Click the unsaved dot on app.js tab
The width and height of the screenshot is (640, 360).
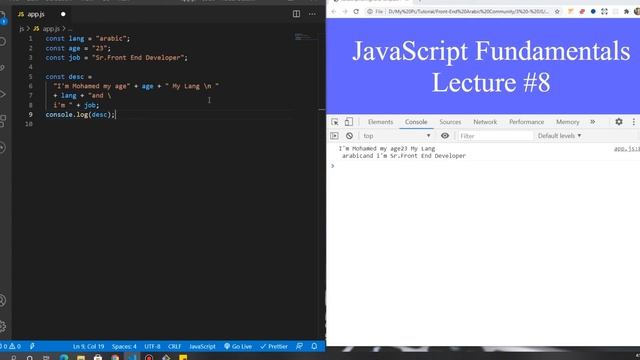coord(63,14)
